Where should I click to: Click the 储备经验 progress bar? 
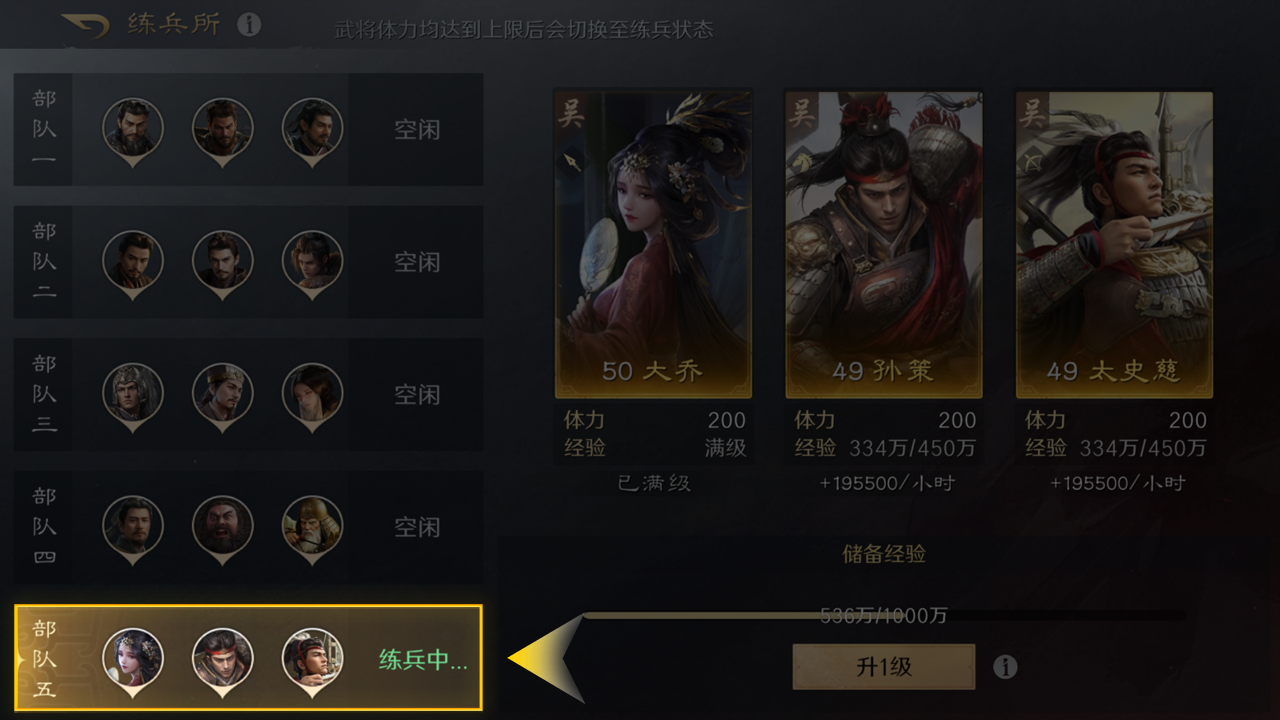[x=884, y=615]
